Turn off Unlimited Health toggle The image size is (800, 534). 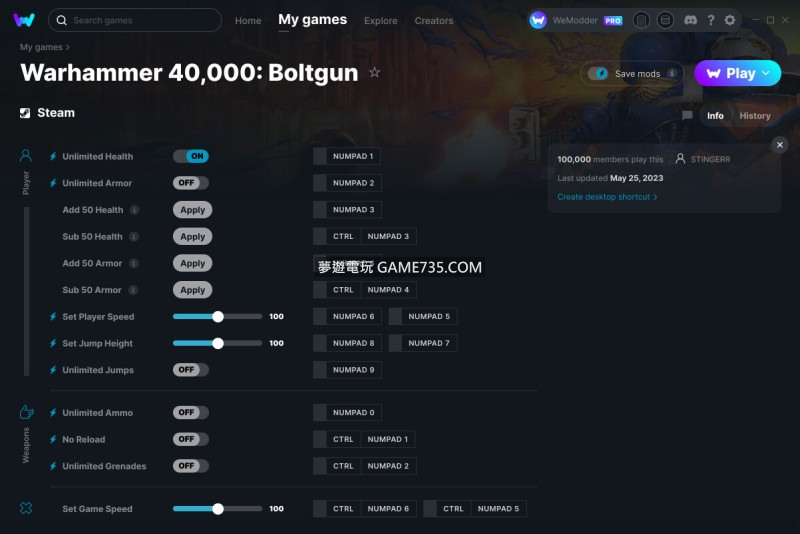tap(191, 156)
